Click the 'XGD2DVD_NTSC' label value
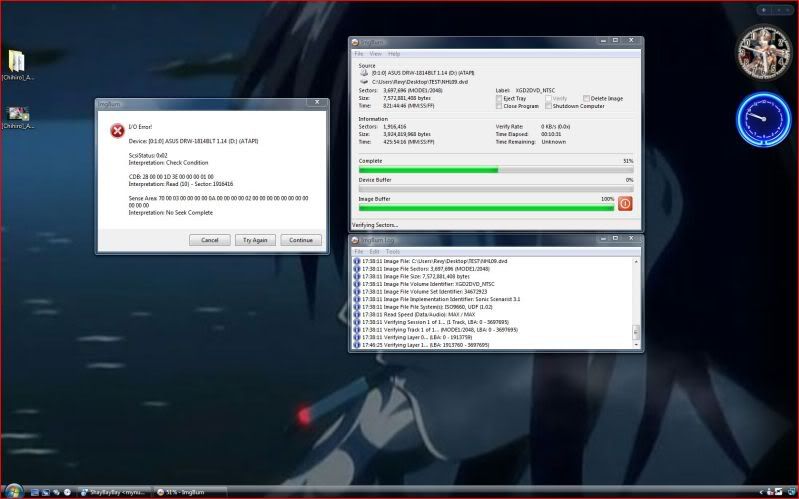The image size is (799, 499). click(x=535, y=91)
